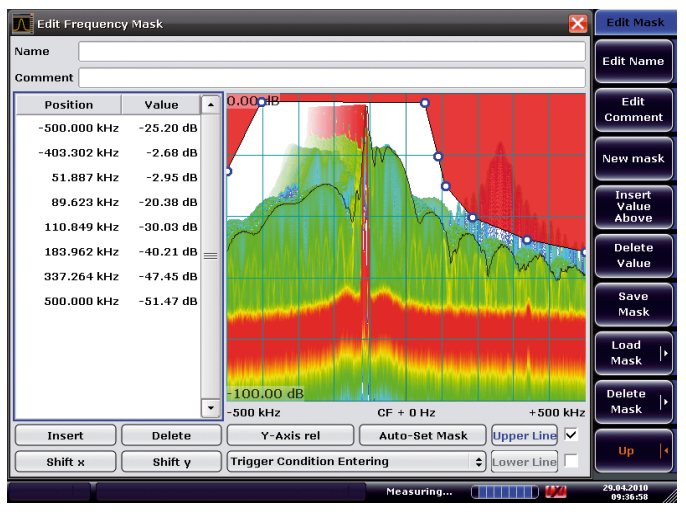Click the -2.68 dB value cell
Viewport: 686px width, 514px height.
(x=172, y=153)
